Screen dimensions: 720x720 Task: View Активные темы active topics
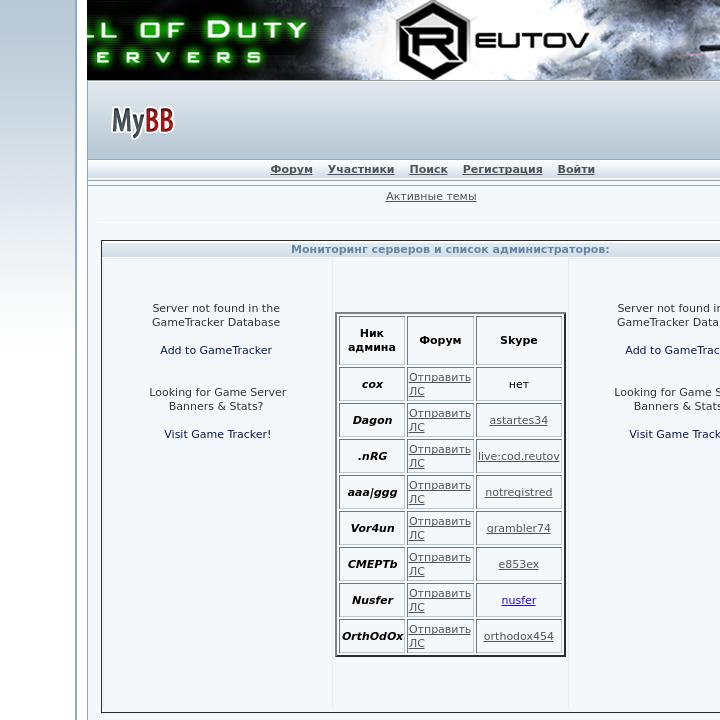[431, 196]
